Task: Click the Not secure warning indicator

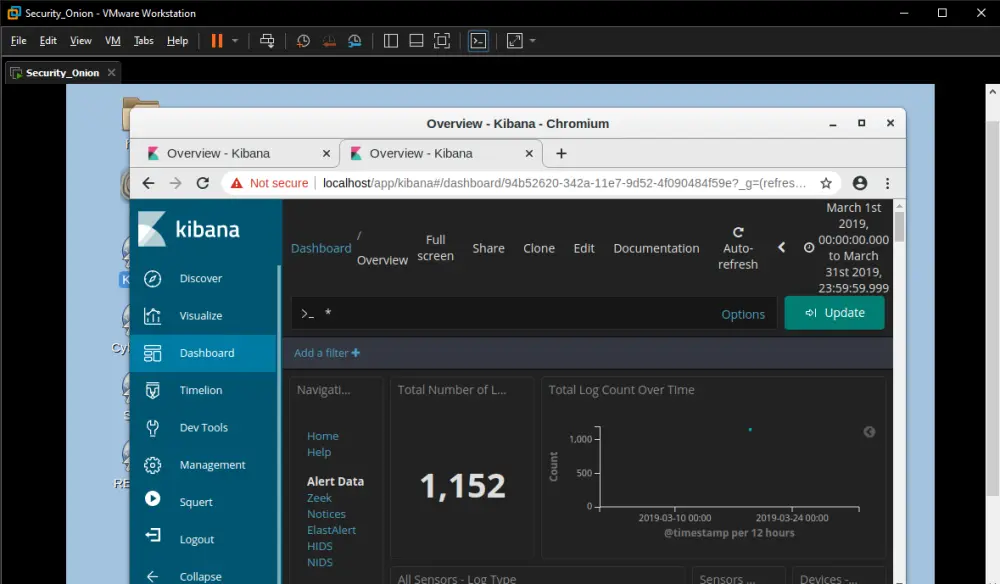Action: [269, 183]
